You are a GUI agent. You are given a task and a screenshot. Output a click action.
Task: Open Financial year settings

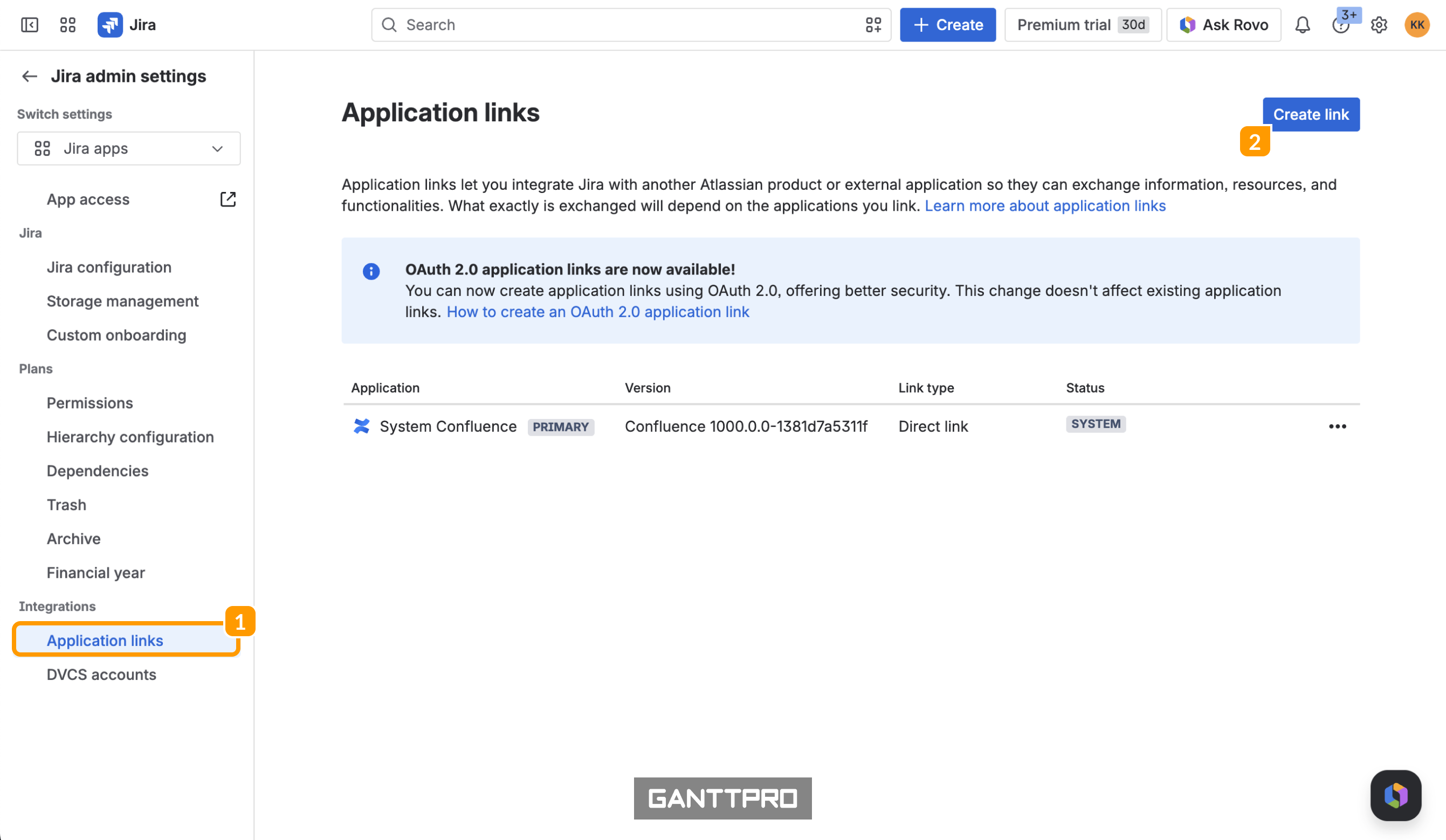coord(96,572)
